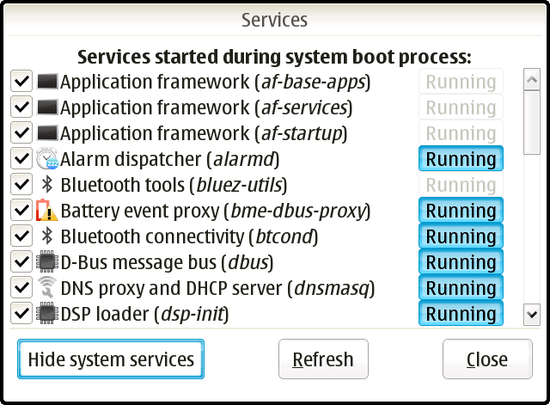Image resolution: width=550 pixels, height=405 pixels.
Task: Toggle D-Bus message bus checkbox
Action: tap(21, 262)
